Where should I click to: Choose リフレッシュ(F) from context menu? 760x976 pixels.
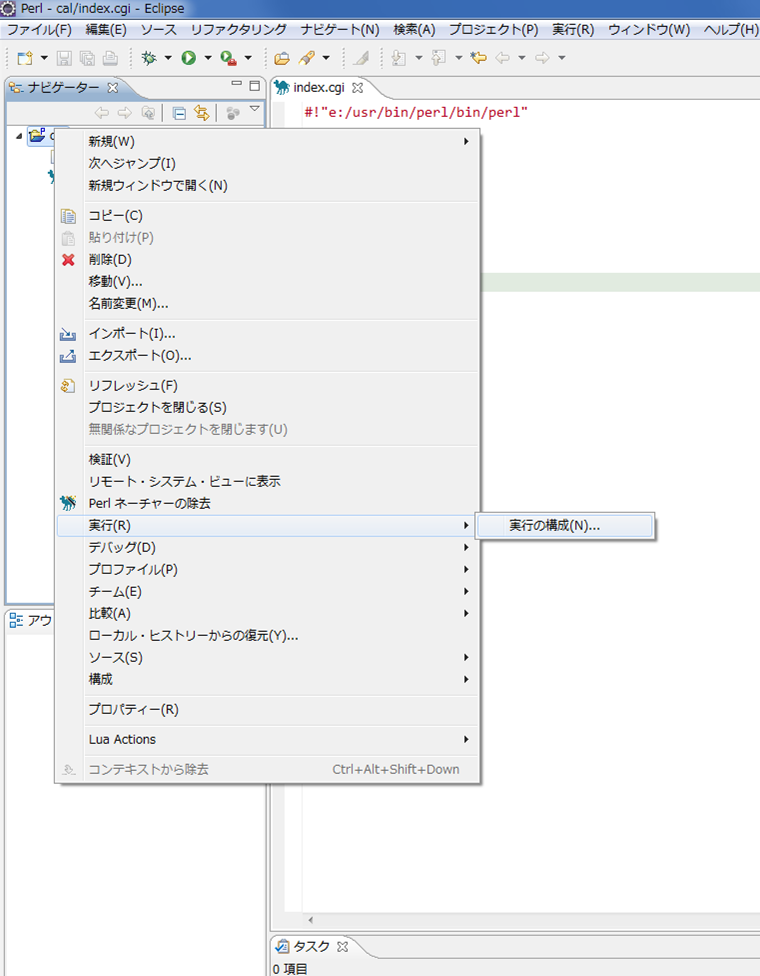(x=268, y=386)
